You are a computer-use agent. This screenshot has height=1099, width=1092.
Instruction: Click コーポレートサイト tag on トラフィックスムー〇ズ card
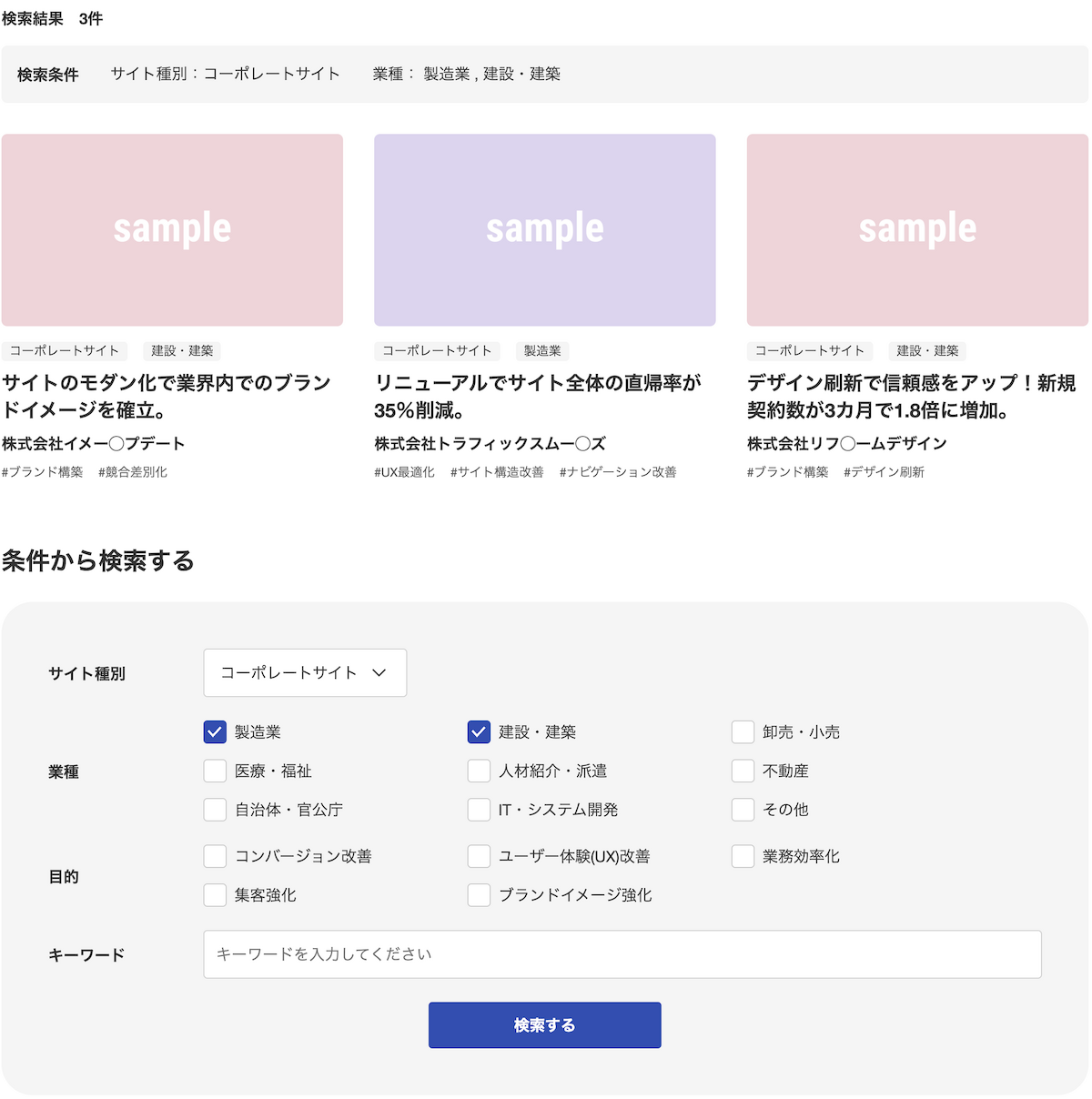[x=437, y=351]
